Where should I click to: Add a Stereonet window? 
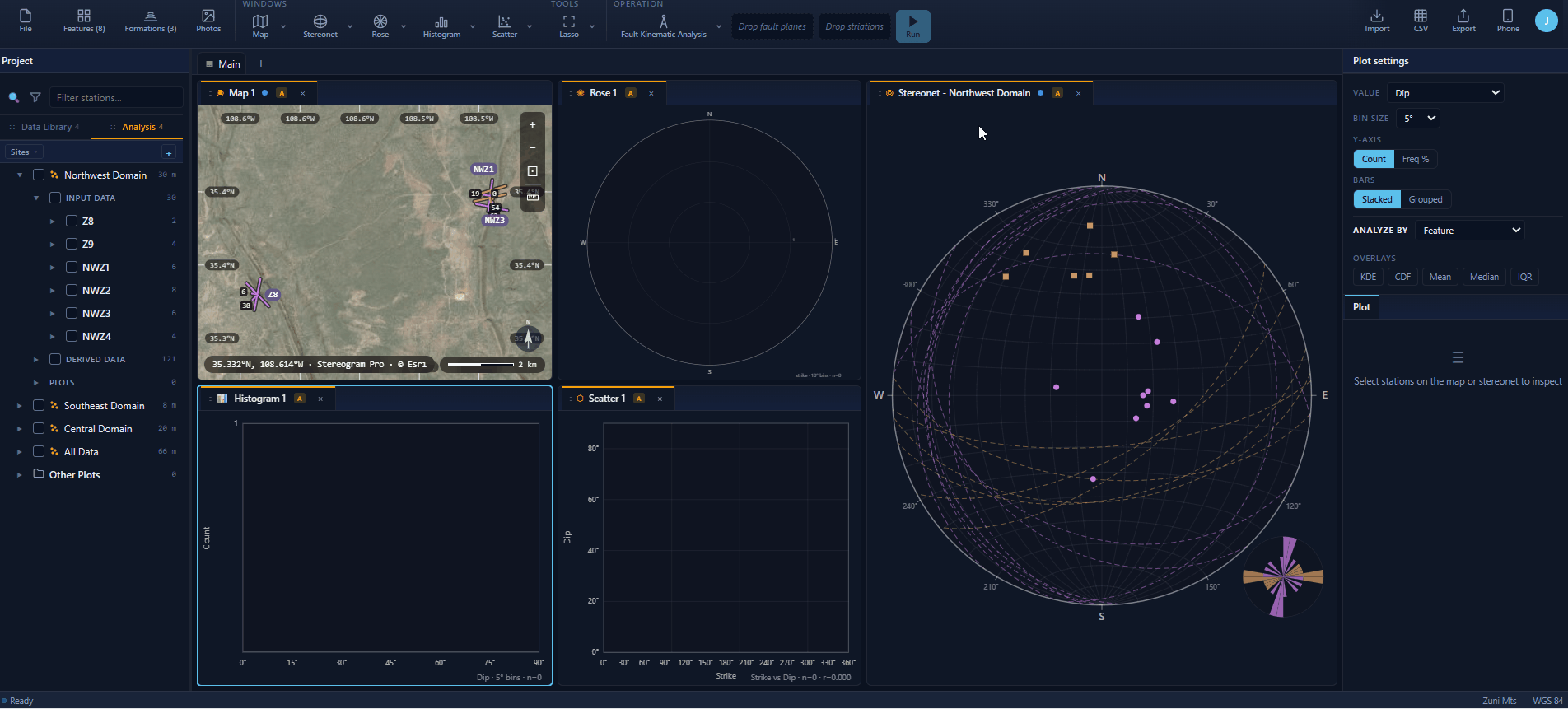pos(320,26)
